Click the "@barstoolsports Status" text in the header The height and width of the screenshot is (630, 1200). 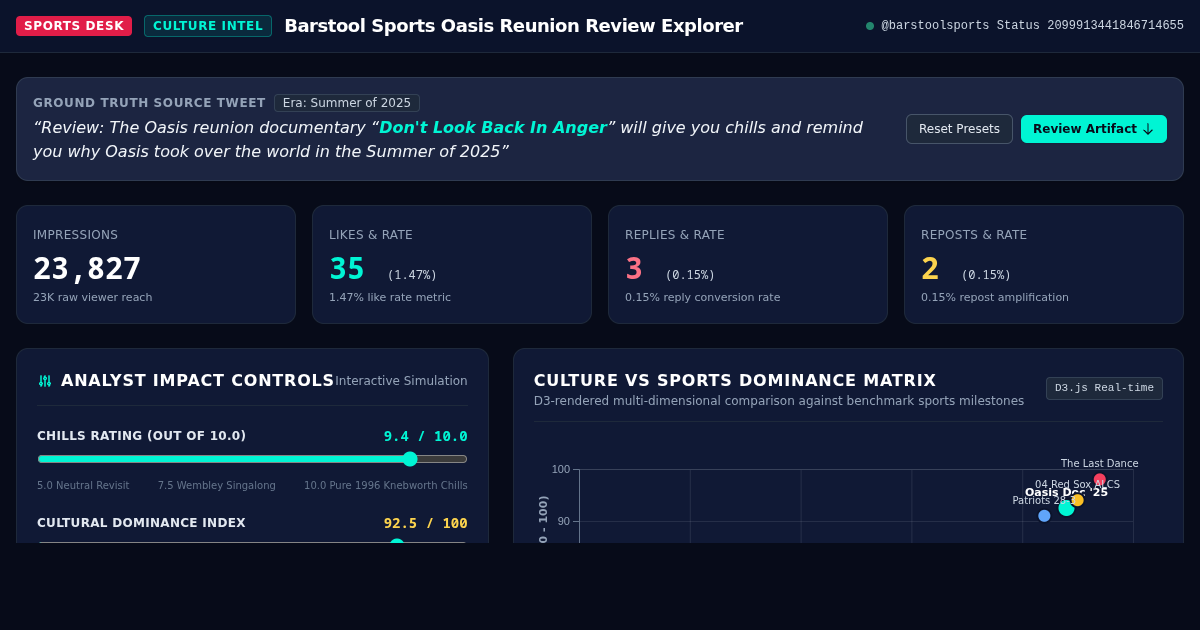[x=960, y=26]
